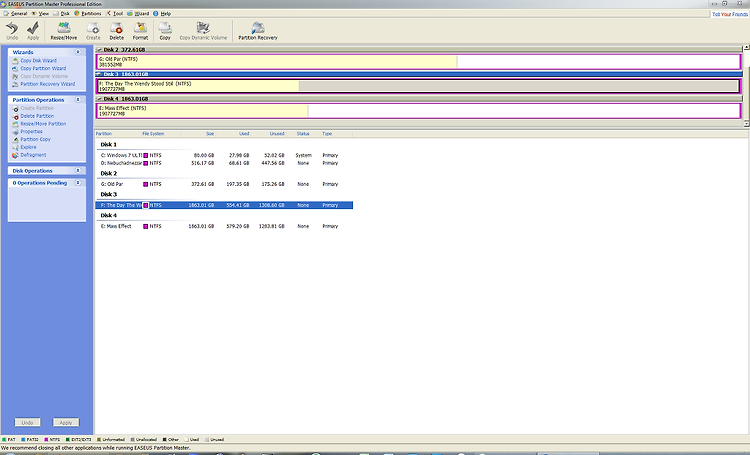Viewport: 750px width, 455px height.
Task: Select the G: Old Par bar in disk map
Action: coord(419,62)
